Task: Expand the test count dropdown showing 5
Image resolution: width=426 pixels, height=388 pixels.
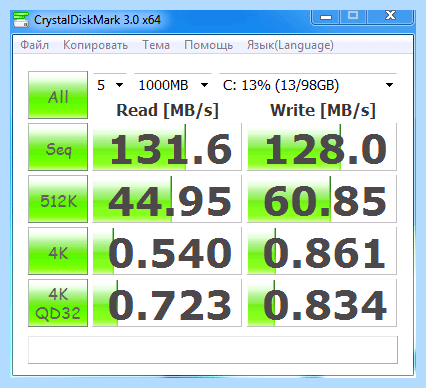Action: [110, 85]
